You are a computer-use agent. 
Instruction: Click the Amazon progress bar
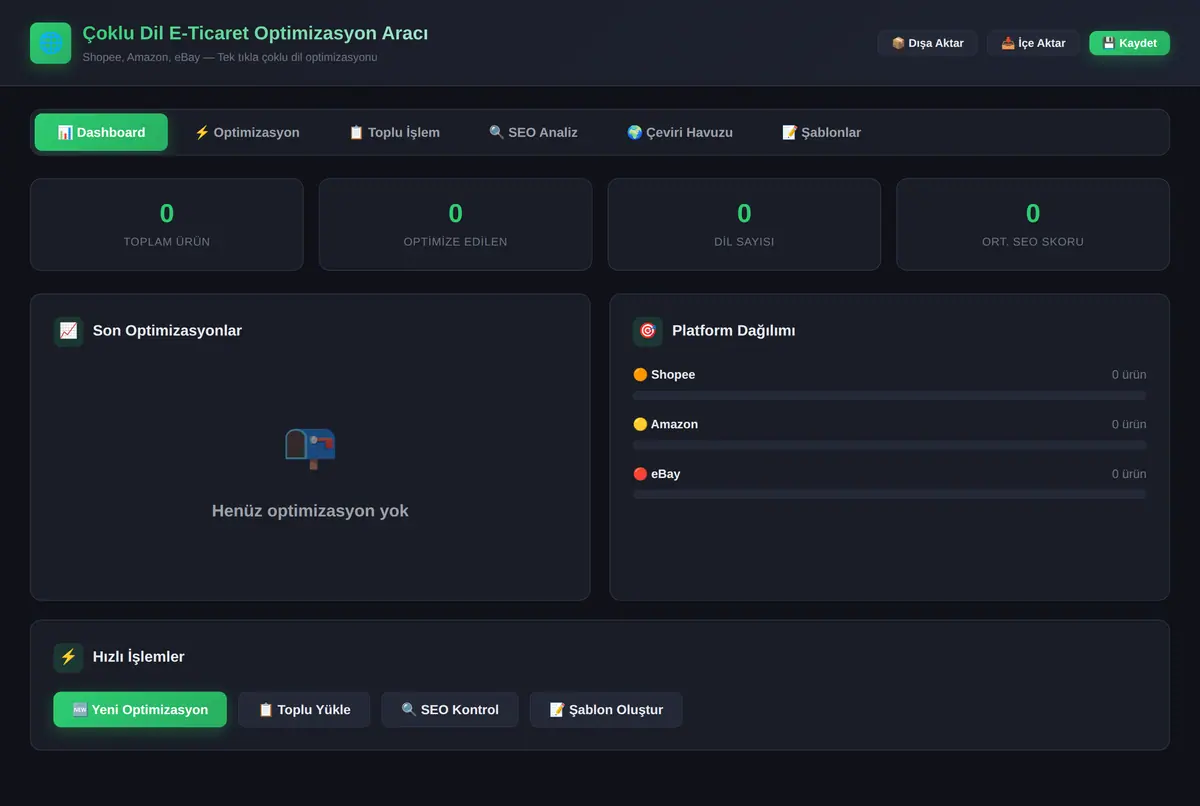[890, 445]
